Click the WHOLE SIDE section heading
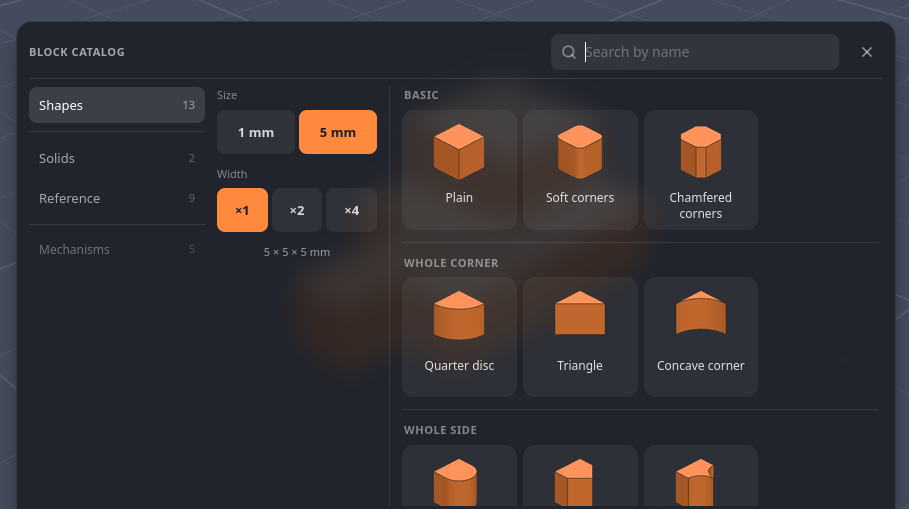The height and width of the screenshot is (509, 909). tap(441, 430)
